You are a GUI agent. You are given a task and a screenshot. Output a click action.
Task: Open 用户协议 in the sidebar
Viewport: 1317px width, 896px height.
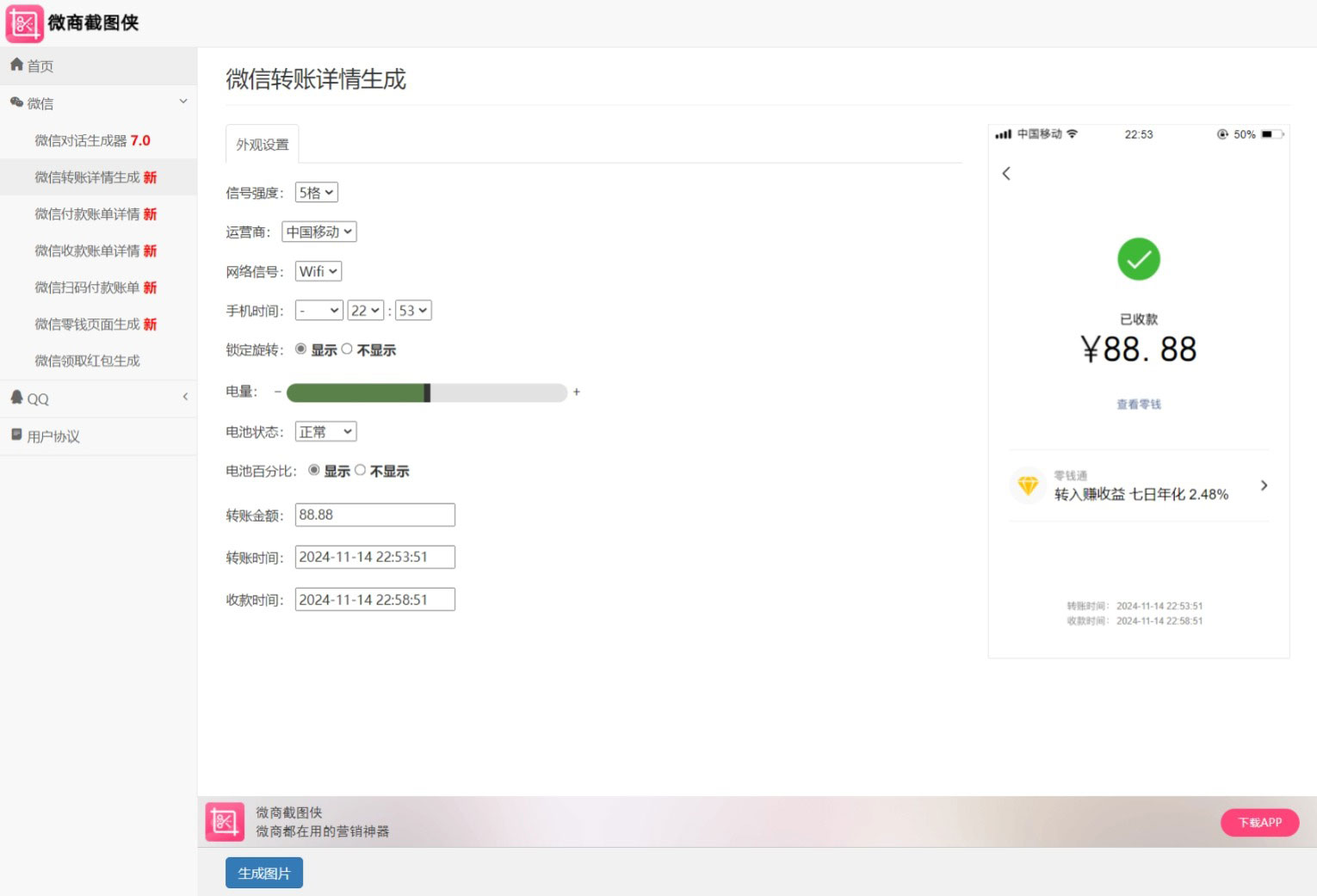click(x=98, y=436)
